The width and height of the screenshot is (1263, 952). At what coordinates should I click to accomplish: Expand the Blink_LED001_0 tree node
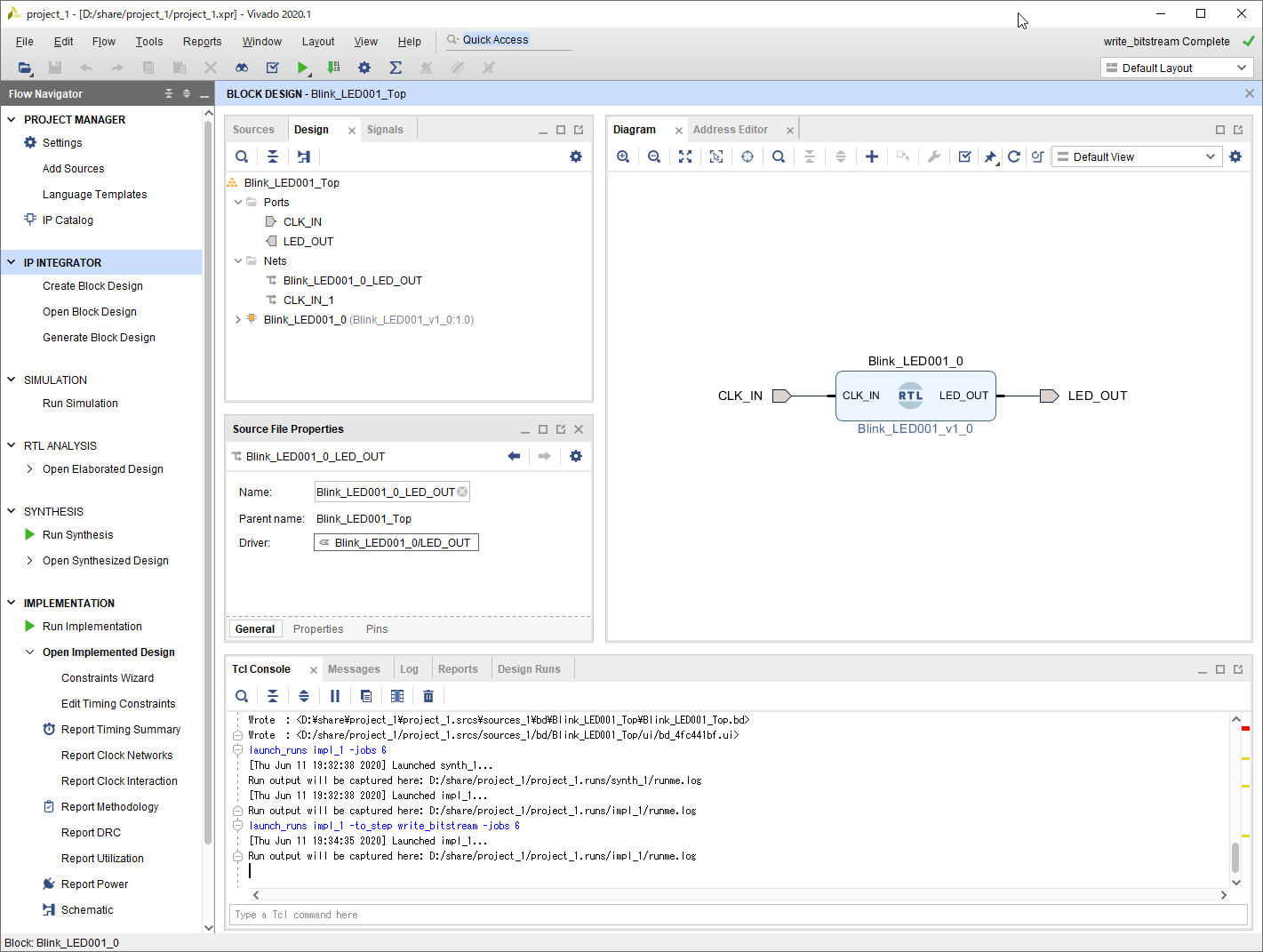click(x=237, y=320)
